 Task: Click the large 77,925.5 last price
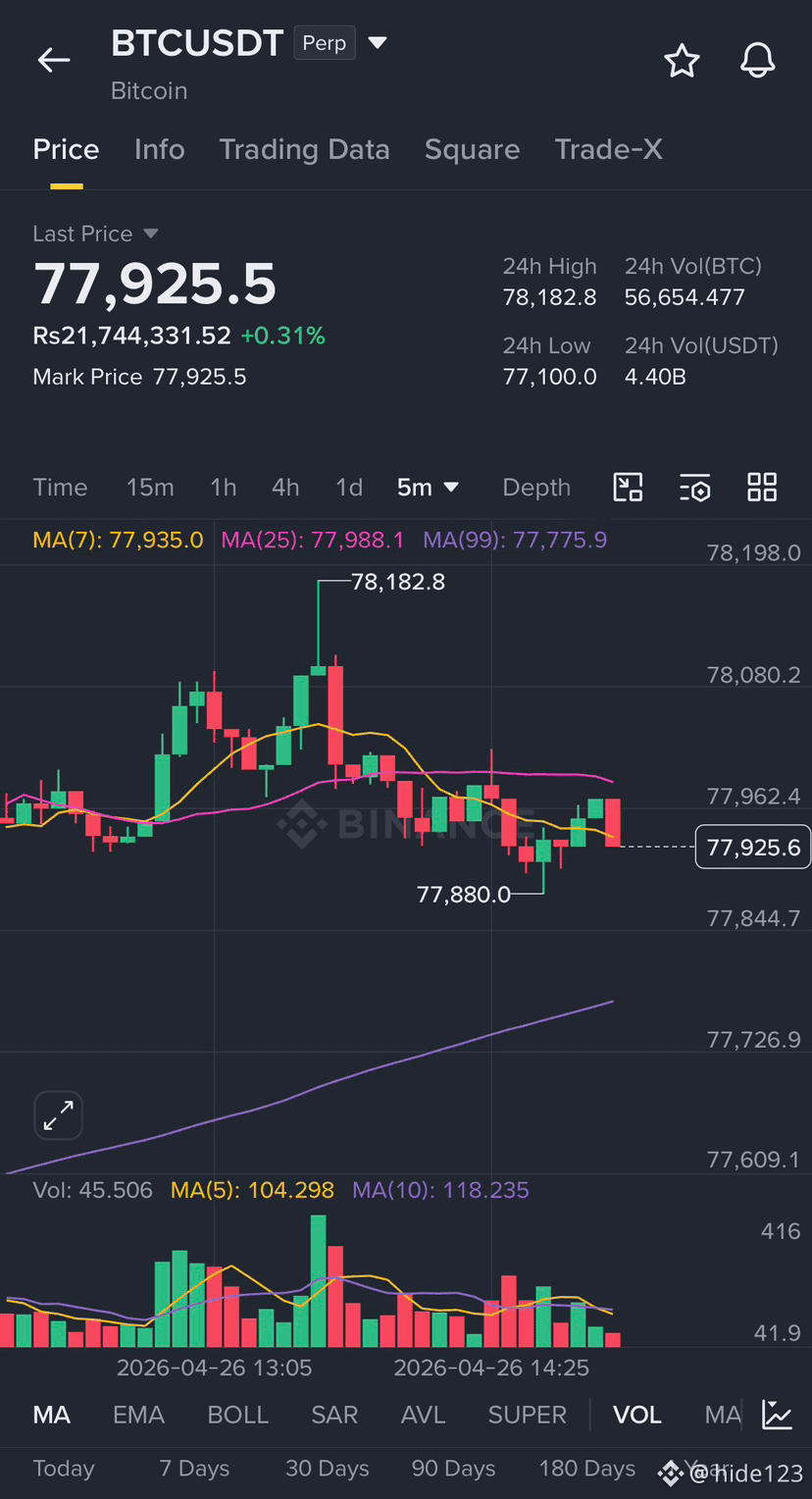click(155, 284)
